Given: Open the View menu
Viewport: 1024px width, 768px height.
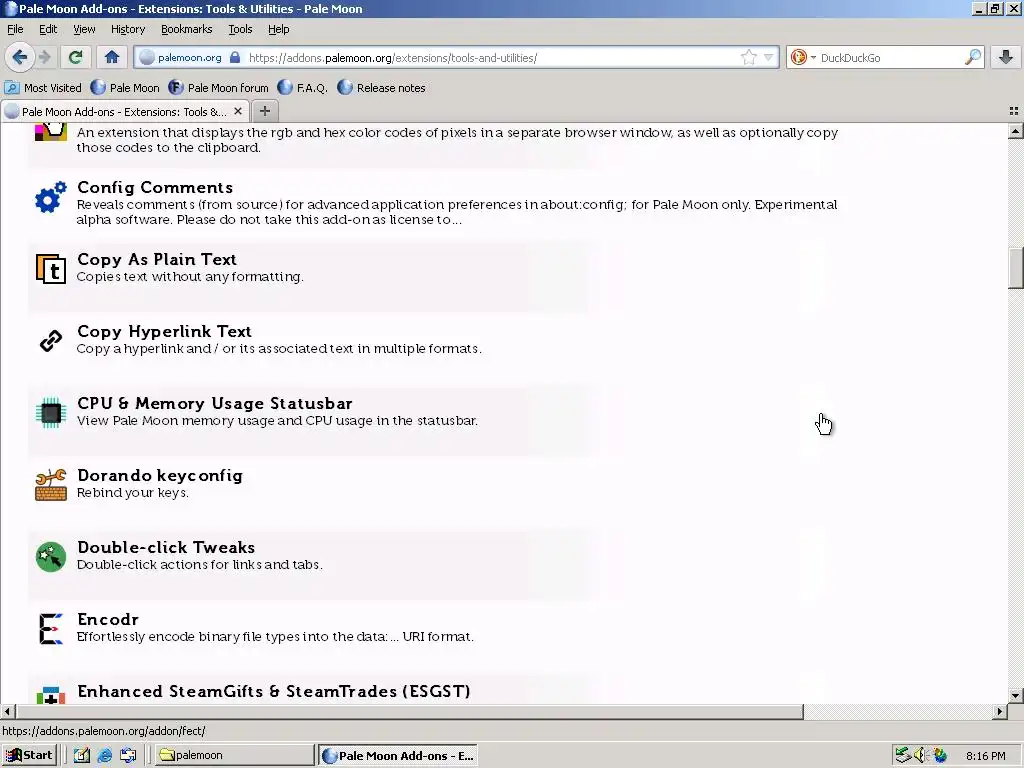Looking at the screenshot, I should (x=84, y=29).
